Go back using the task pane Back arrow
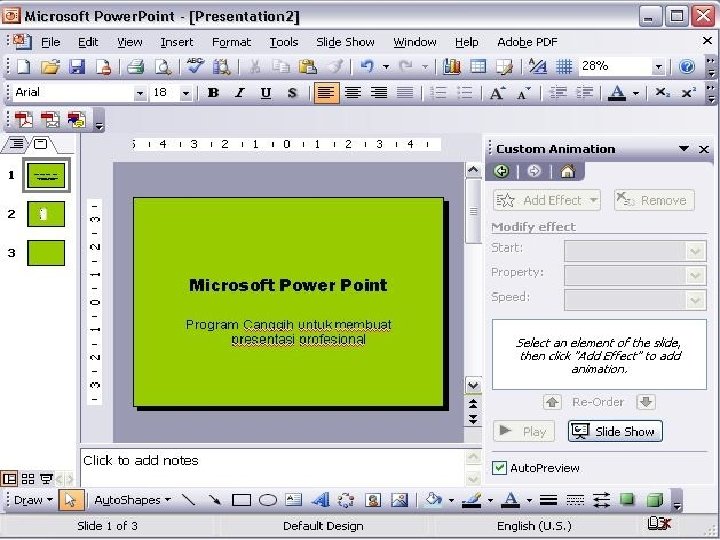The width and height of the screenshot is (720, 540). click(x=501, y=171)
